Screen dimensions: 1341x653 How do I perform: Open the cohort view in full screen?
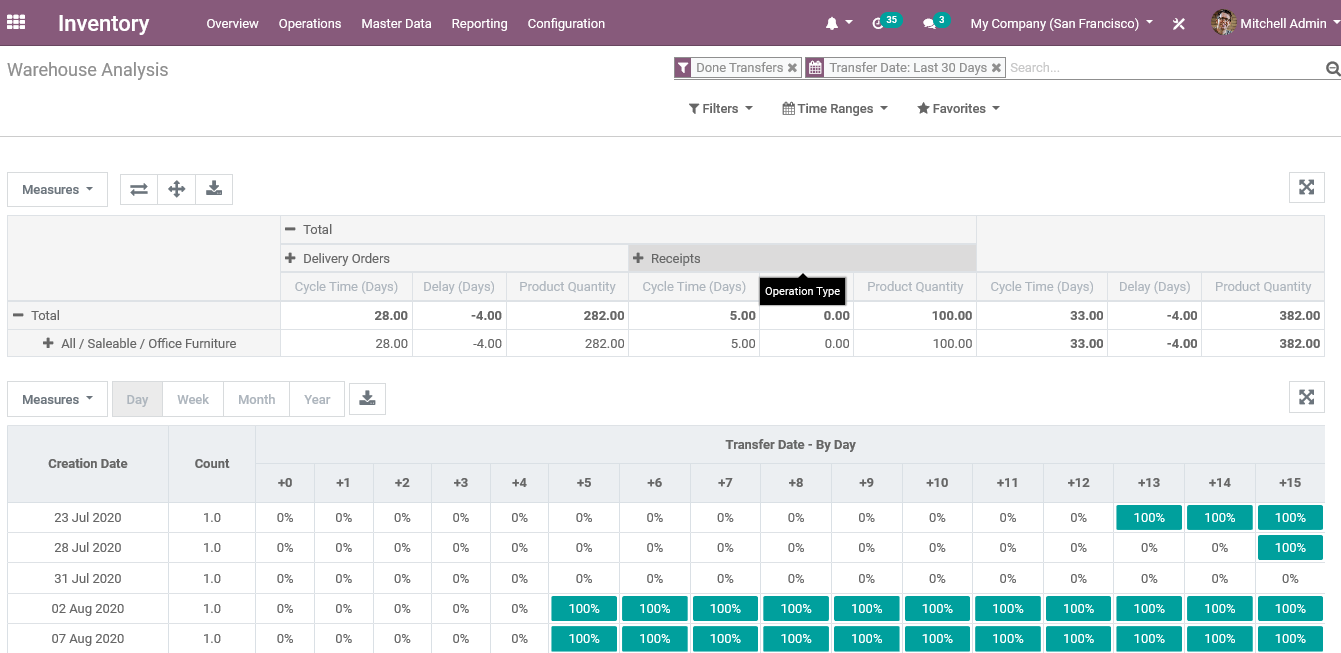(x=1306, y=397)
